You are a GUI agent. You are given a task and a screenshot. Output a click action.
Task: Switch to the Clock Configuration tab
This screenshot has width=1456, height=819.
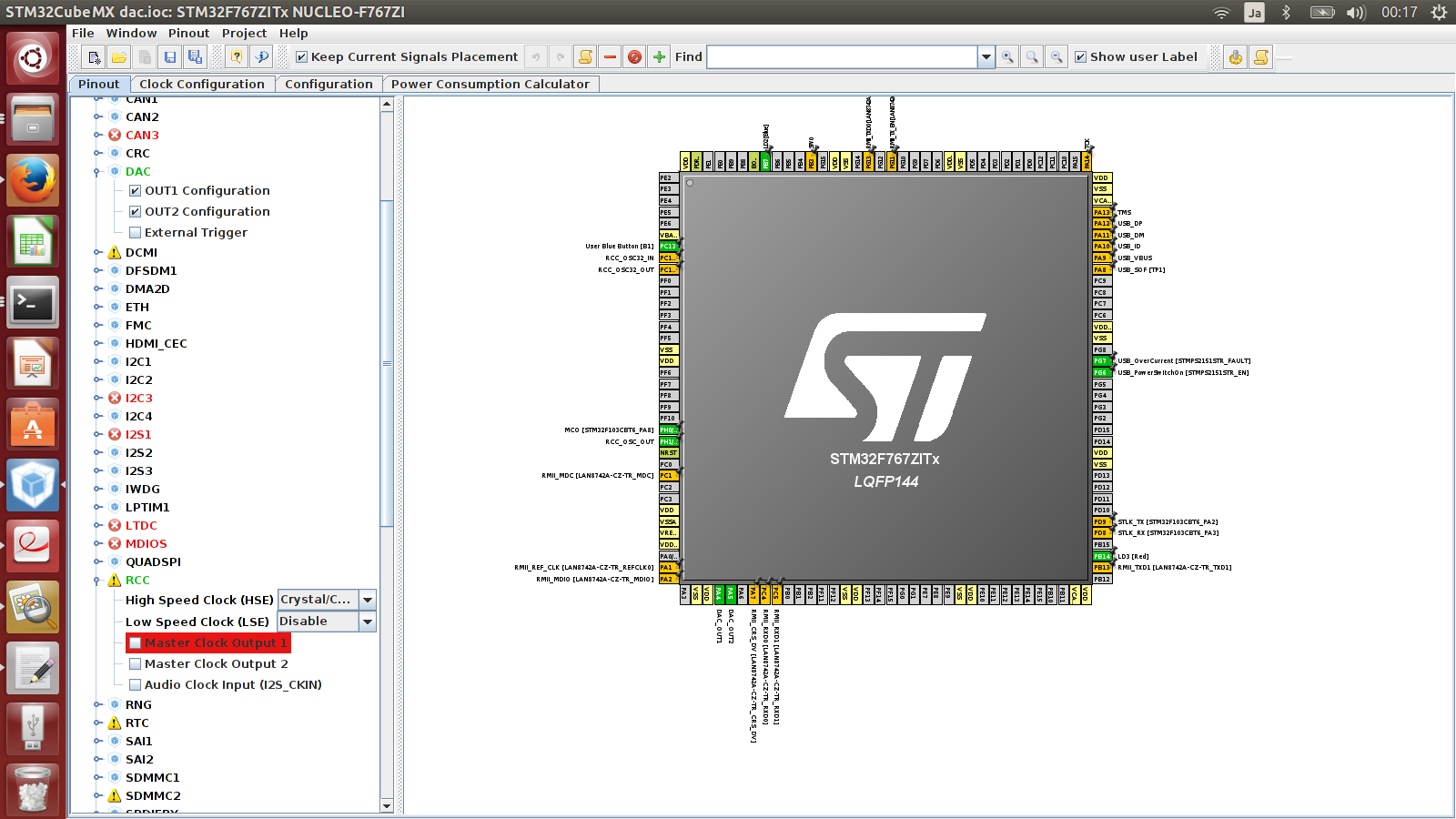click(x=201, y=84)
